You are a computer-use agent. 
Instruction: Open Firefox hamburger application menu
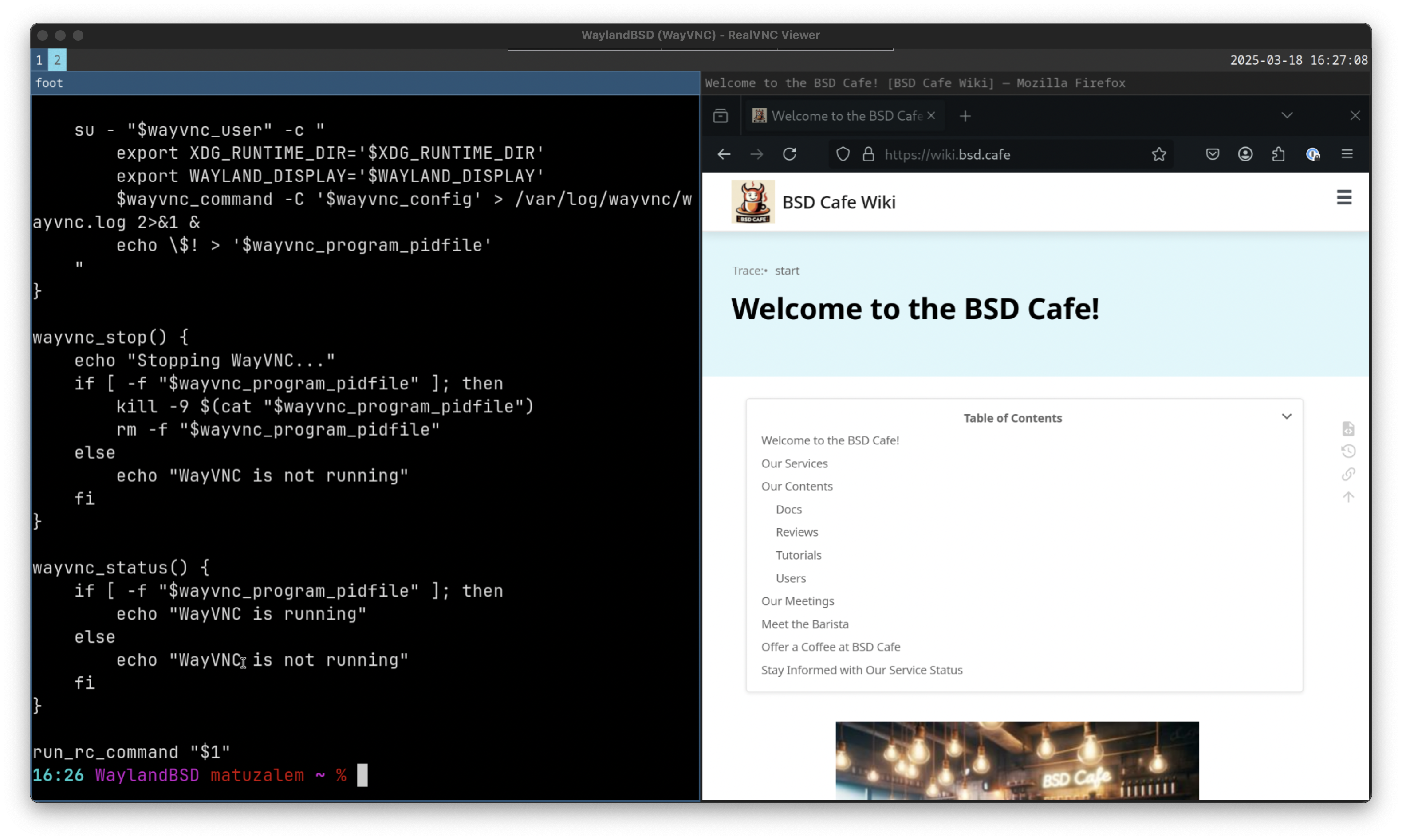1347,154
